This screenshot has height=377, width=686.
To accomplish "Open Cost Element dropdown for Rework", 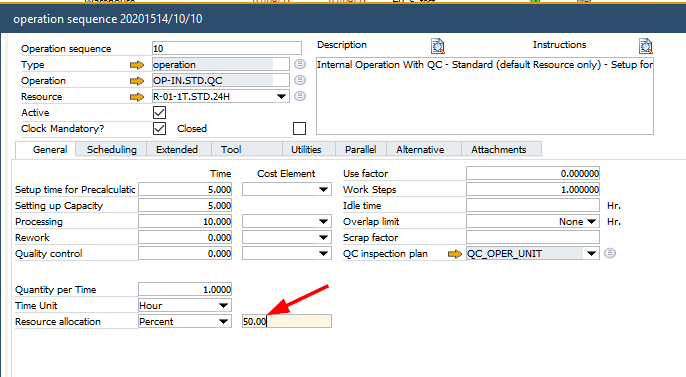I will point(323,238).
